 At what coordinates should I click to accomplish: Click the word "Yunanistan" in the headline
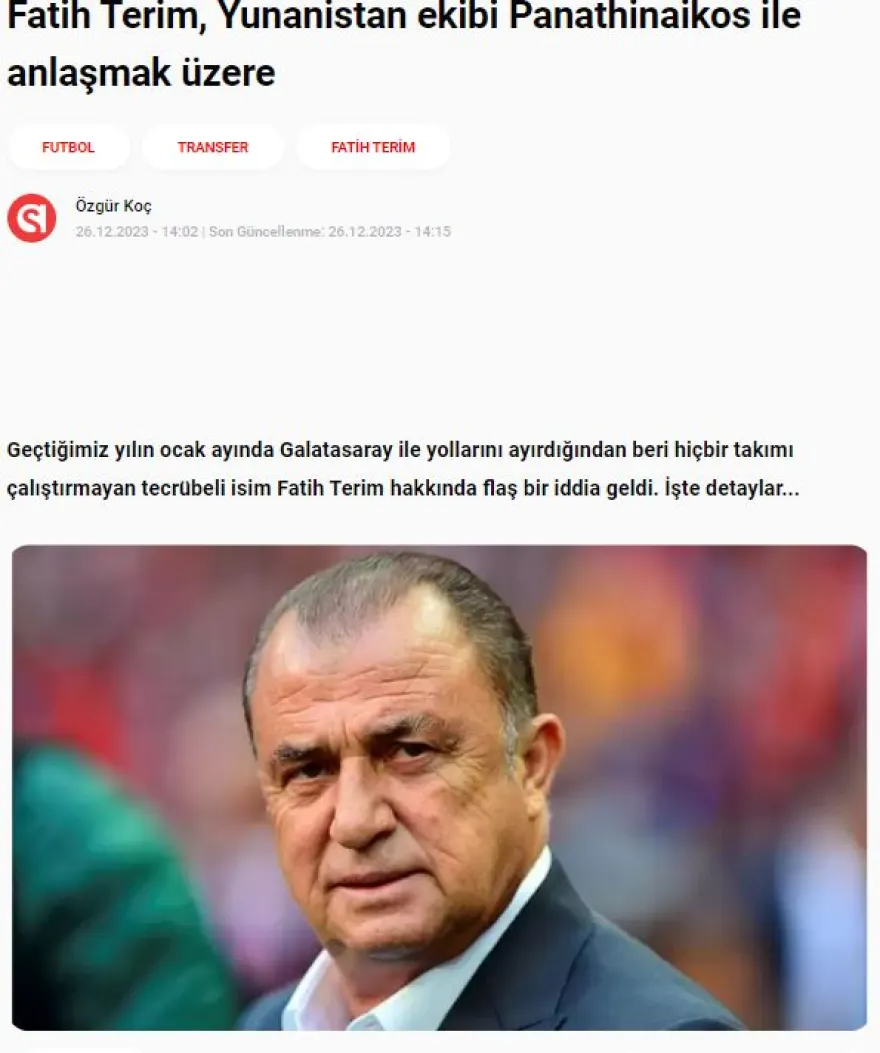[313, 15]
